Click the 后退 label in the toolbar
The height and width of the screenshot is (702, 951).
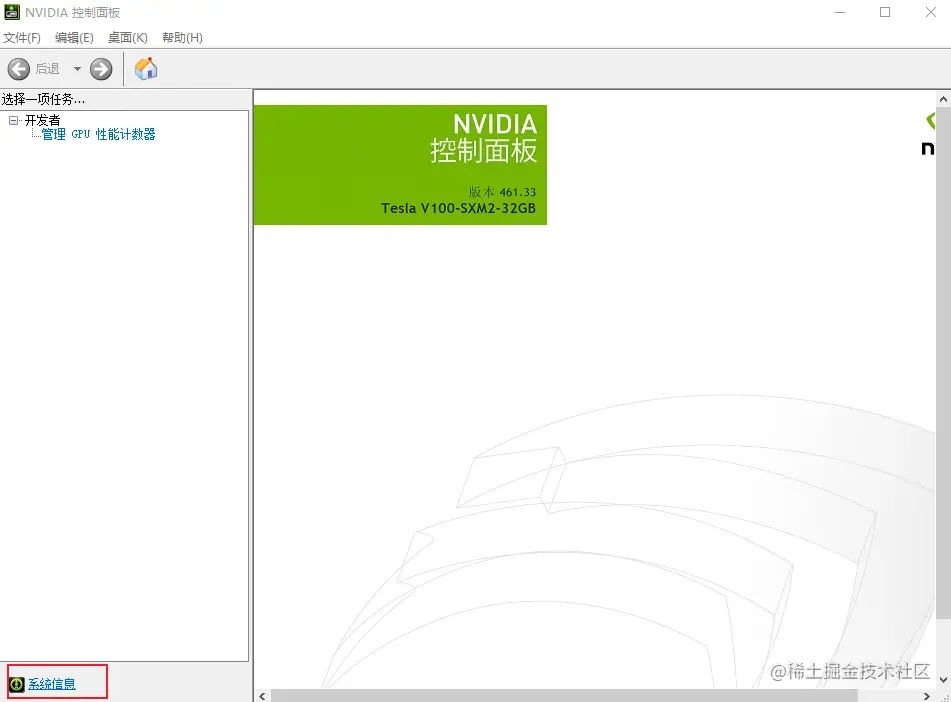point(47,69)
